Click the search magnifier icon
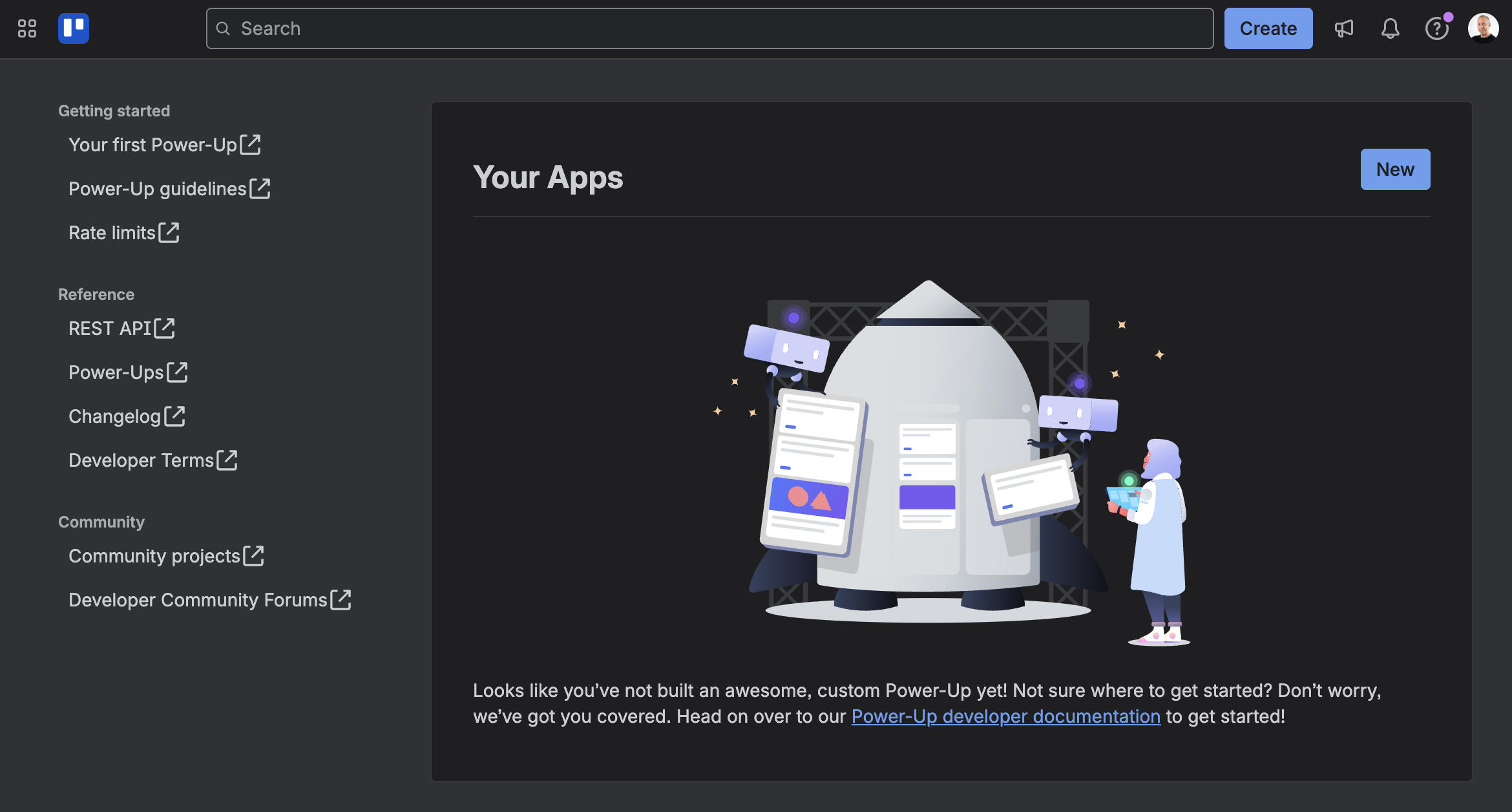This screenshot has height=812, width=1512. [224, 28]
